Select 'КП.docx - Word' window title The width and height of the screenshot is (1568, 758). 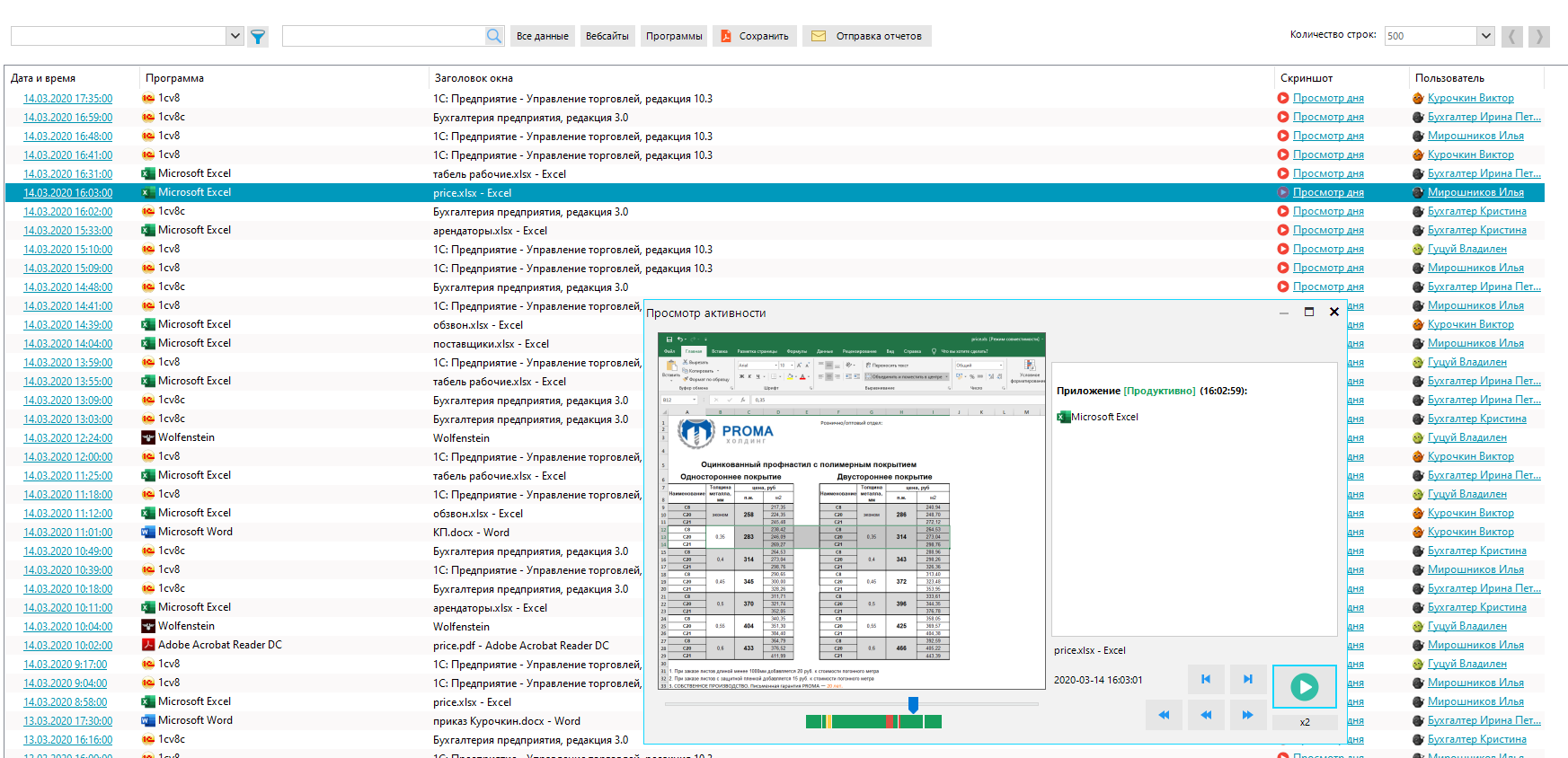(471, 533)
